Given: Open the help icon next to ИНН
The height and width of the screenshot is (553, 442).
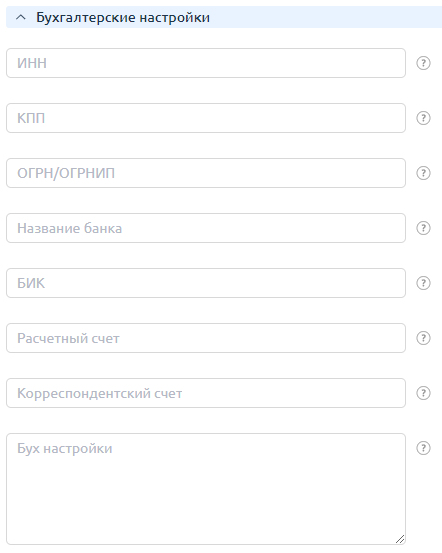Looking at the screenshot, I should [423, 63].
